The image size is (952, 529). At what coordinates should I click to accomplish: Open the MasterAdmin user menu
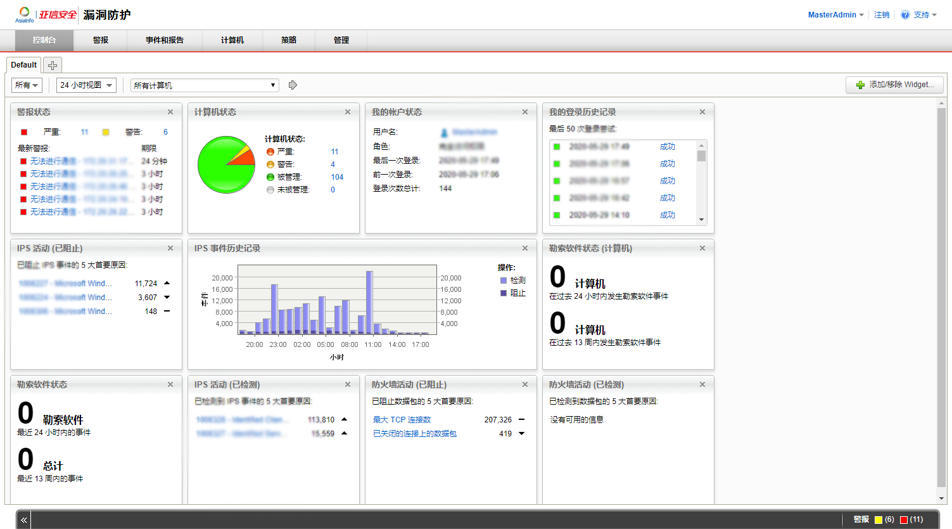pos(835,15)
